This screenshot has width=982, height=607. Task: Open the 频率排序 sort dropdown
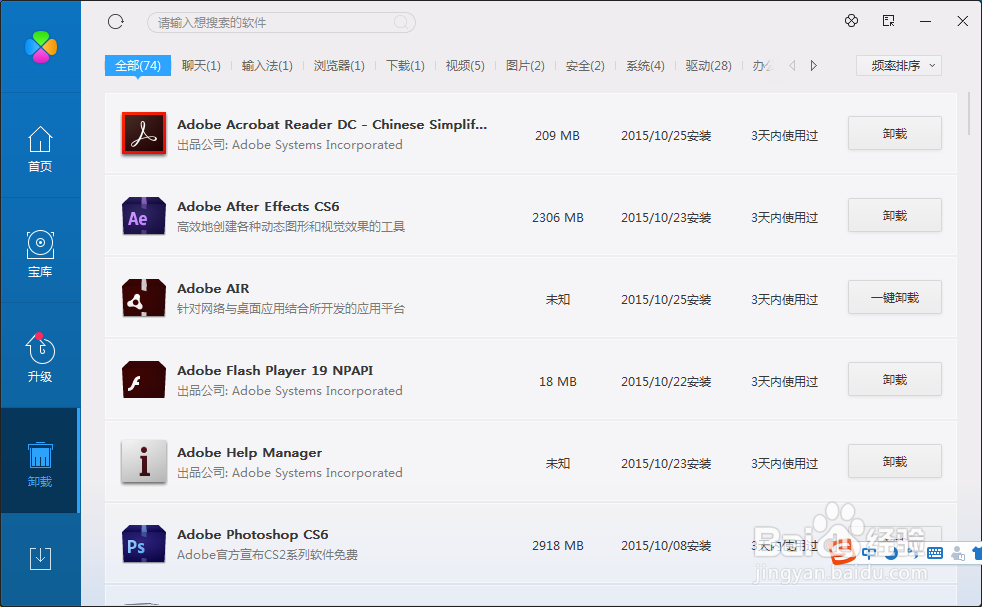[899, 66]
